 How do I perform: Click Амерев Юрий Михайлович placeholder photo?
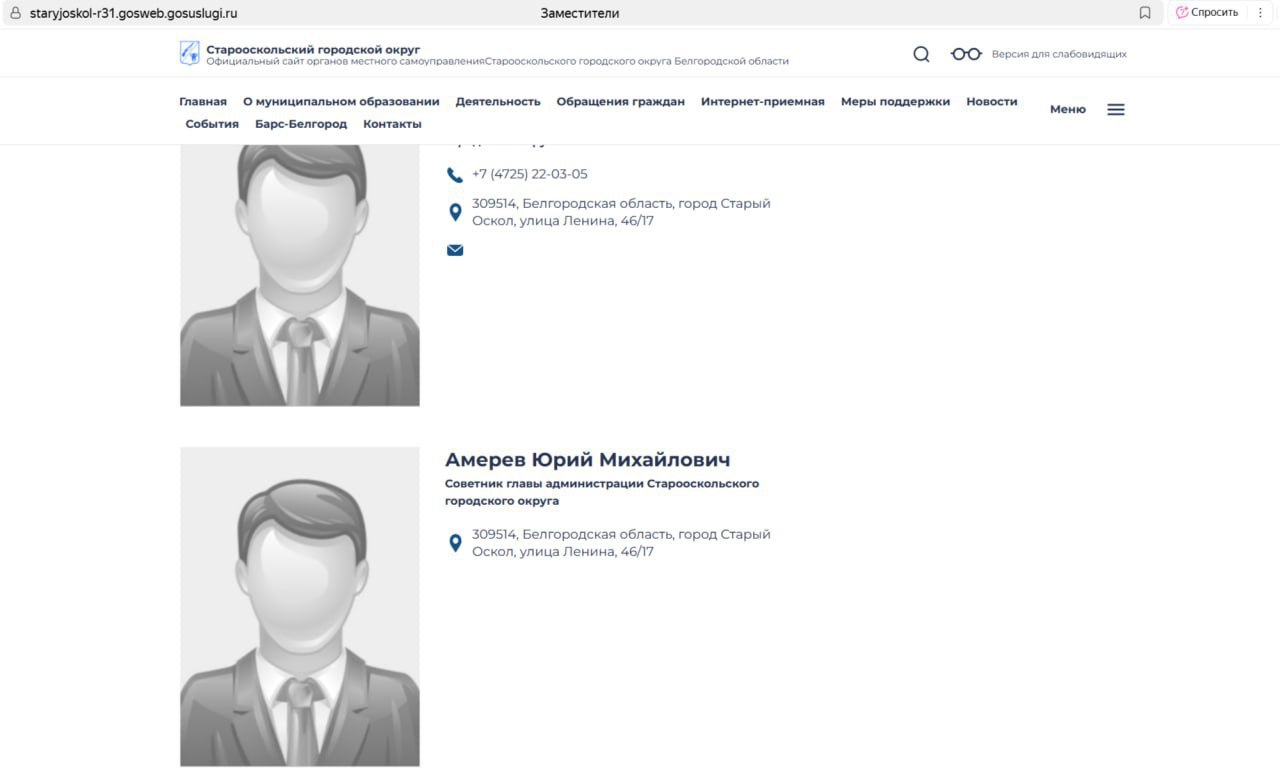pyautogui.click(x=300, y=607)
